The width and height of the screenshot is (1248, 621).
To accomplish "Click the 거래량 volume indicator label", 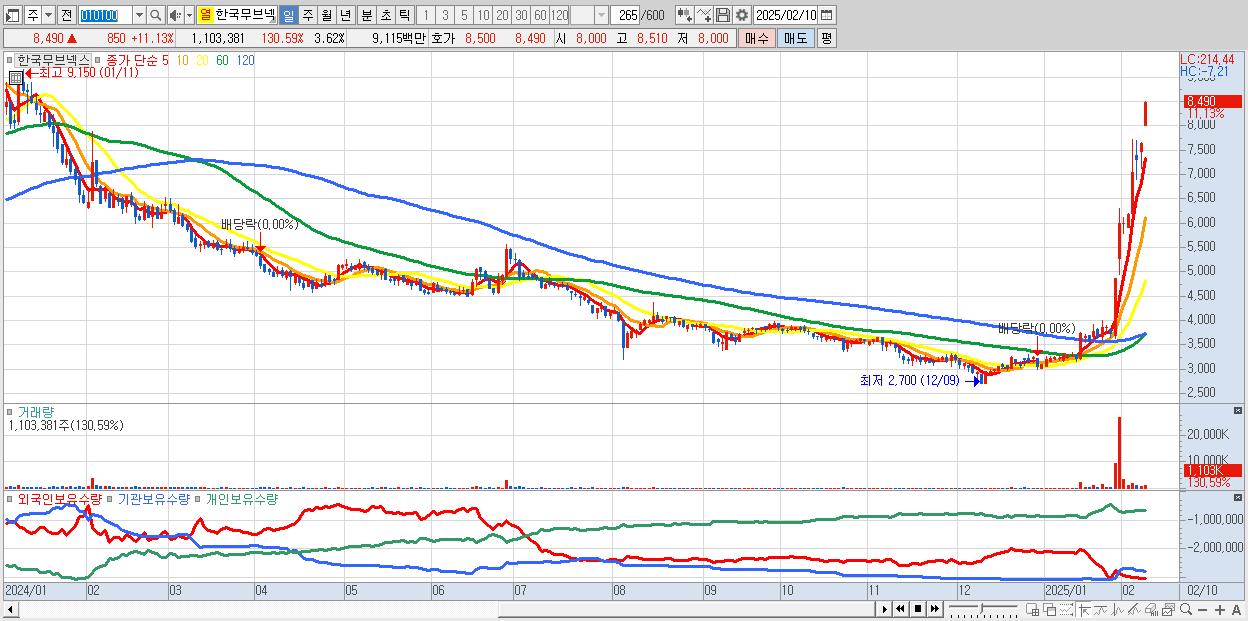I will 36,412.
